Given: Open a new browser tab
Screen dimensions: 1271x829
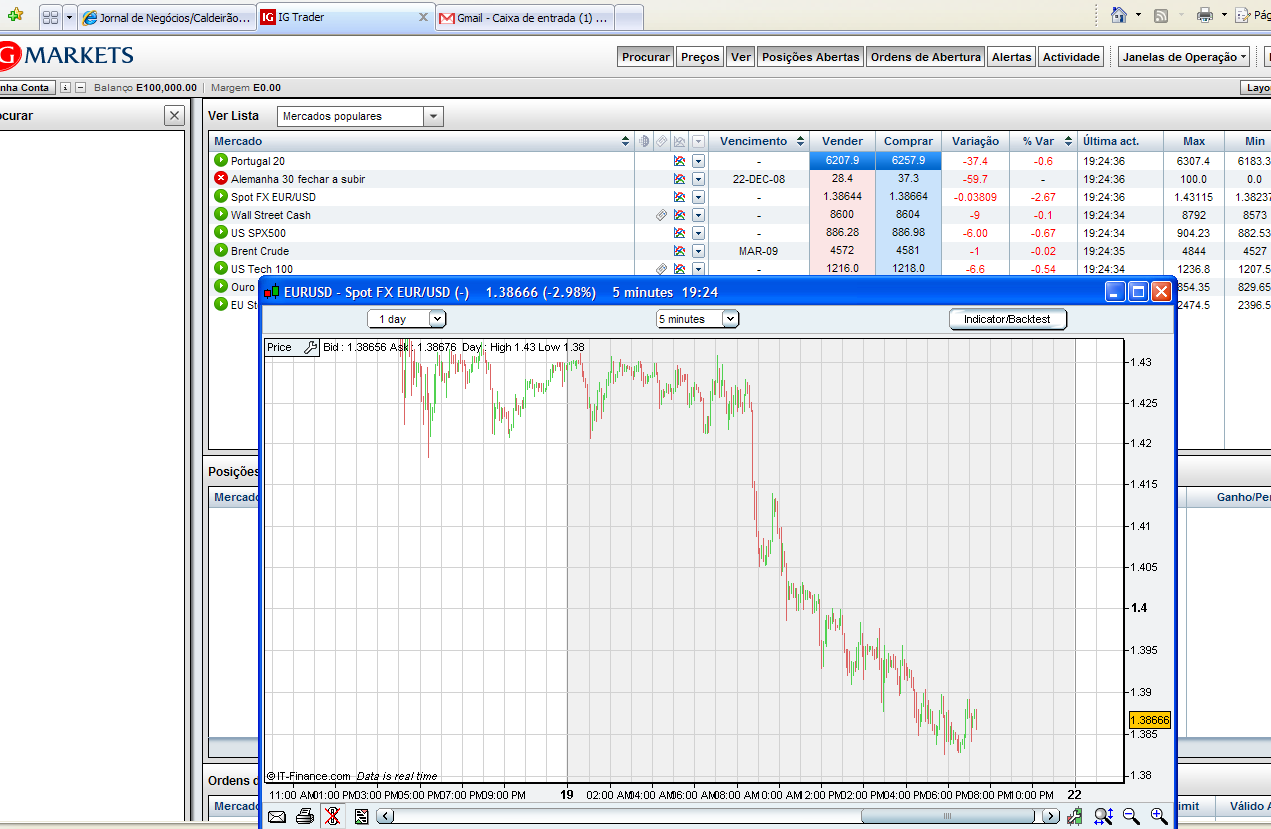Looking at the screenshot, I should coord(628,17).
